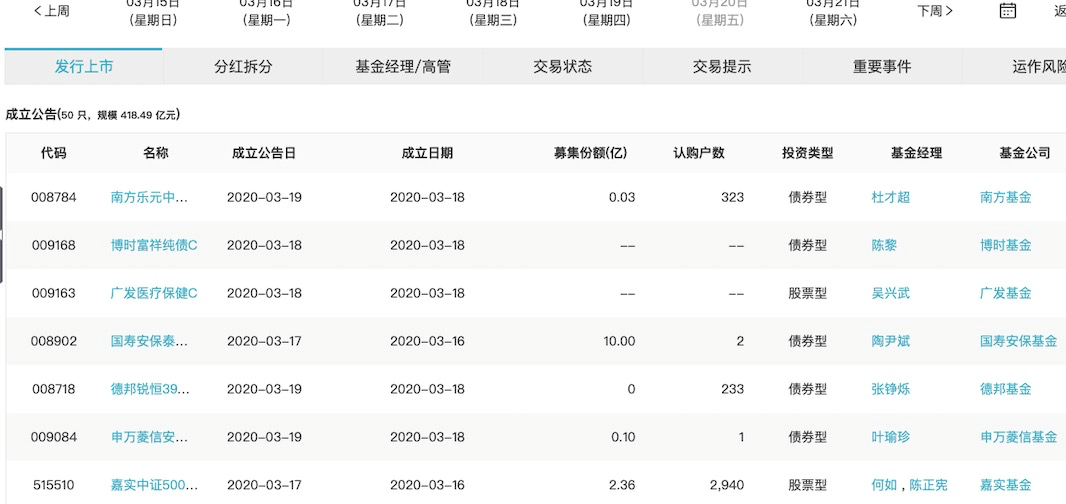Select March 21 (星期六) date
This screenshot has width=1066, height=504.
click(833, 12)
